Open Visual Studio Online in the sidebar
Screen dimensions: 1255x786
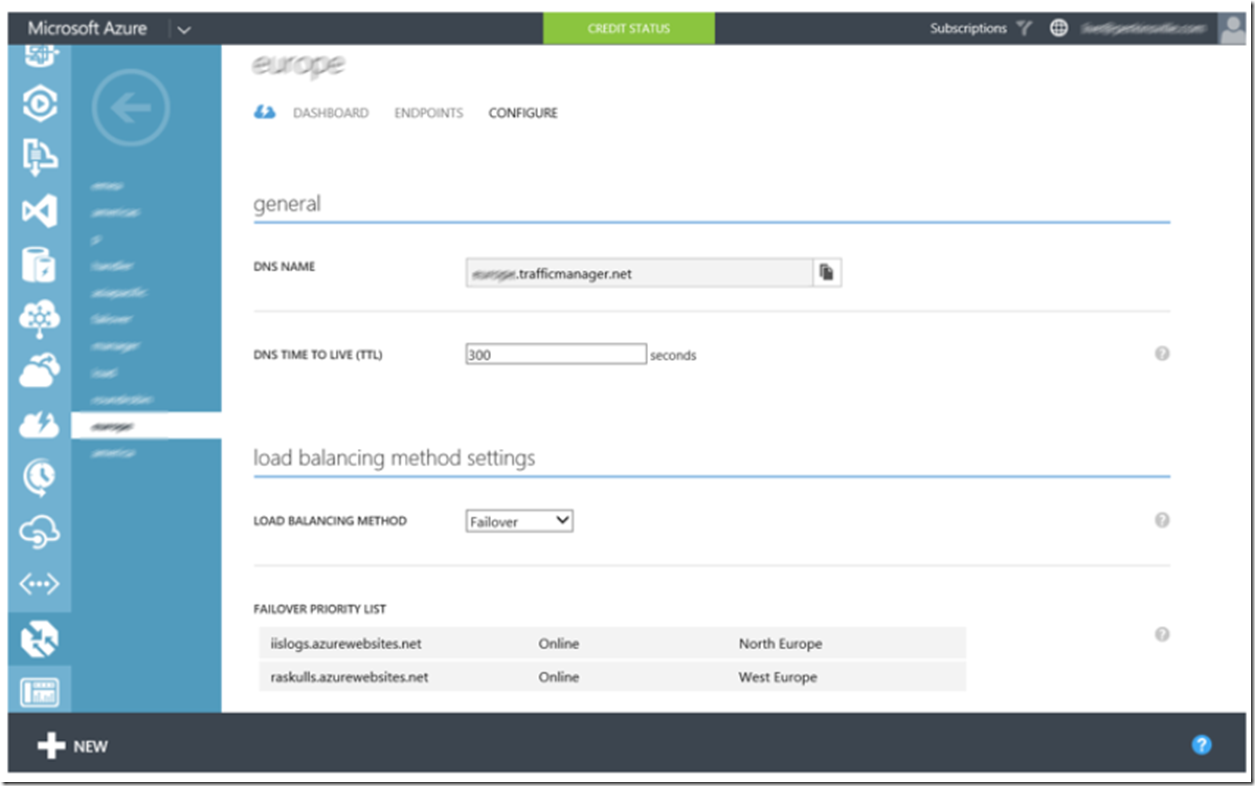[x=39, y=211]
